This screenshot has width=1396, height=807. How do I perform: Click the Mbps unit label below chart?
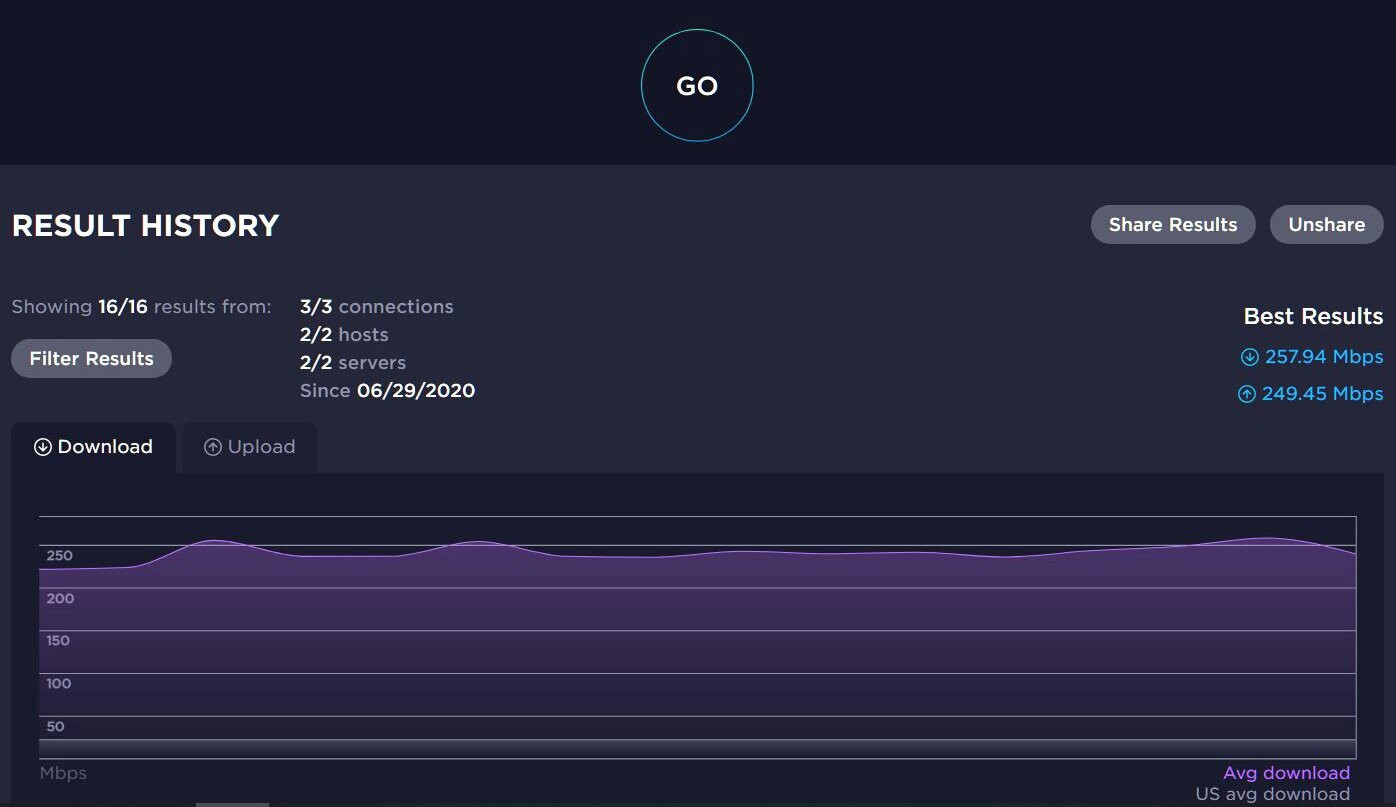[x=63, y=773]
